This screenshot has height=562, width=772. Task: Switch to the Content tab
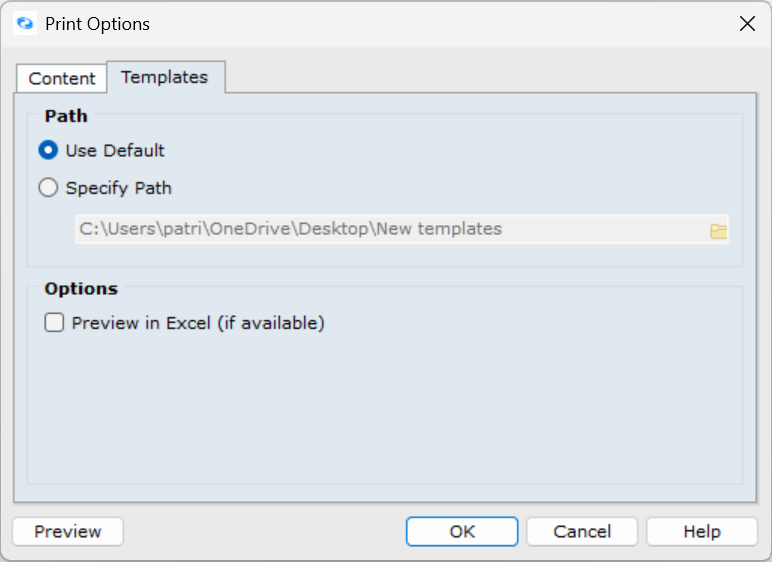(x=62, y=78)
